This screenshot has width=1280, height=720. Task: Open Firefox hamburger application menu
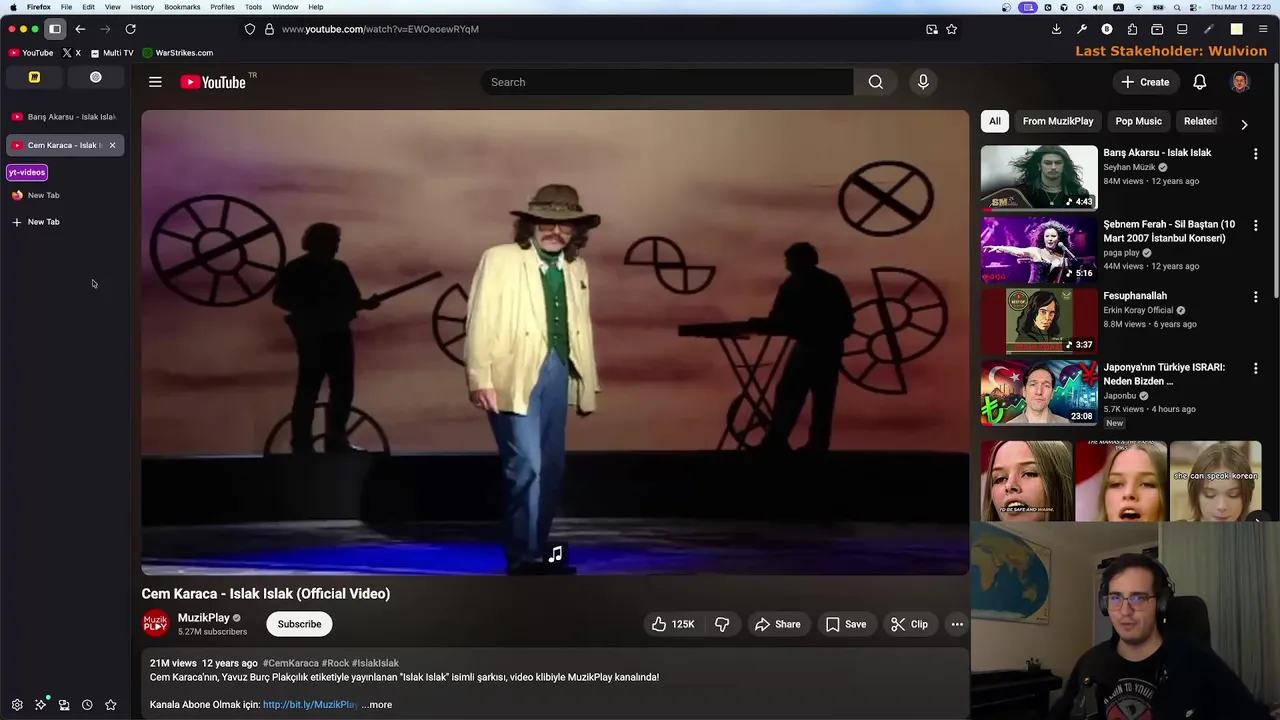(1262, 29)
